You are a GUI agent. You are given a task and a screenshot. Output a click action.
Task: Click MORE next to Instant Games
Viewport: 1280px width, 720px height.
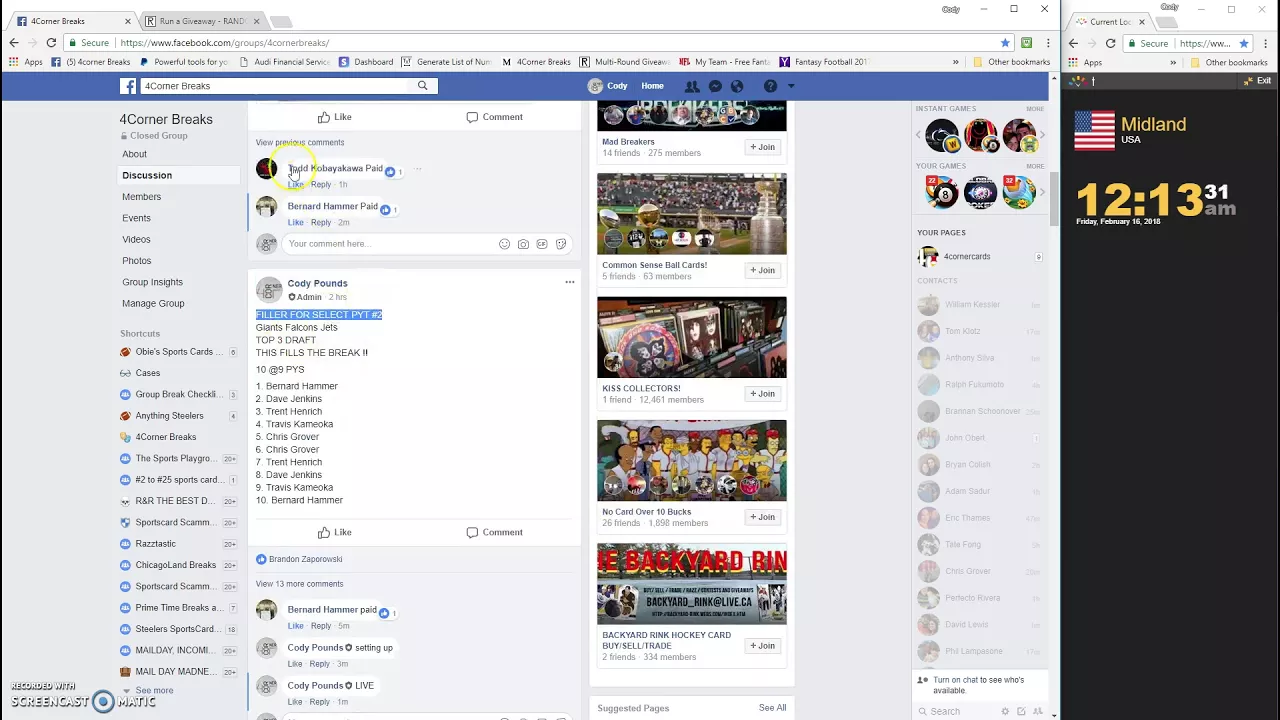tap(1034, 109)
